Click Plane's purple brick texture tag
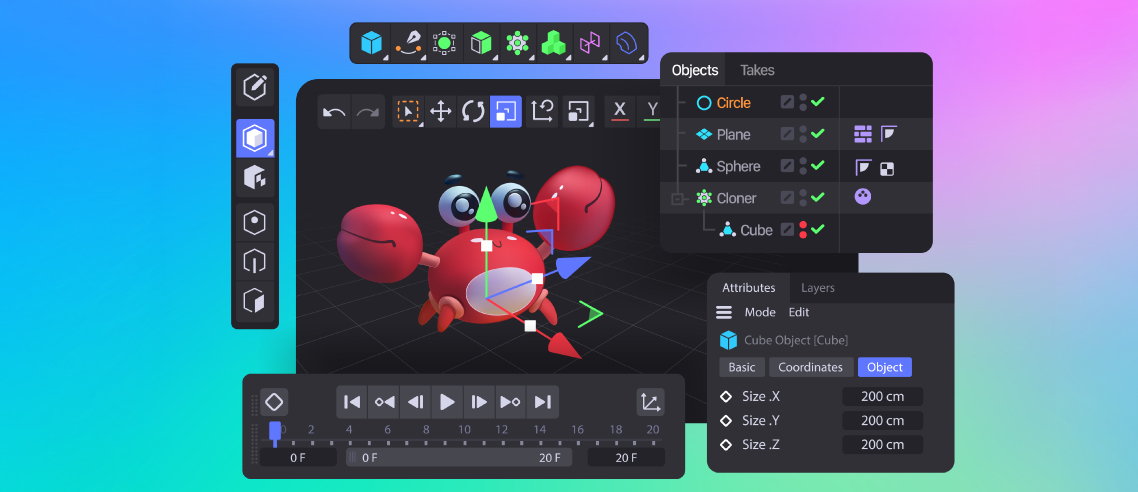The height and width of the screenshot is (492, 1138). pos(862,134)
